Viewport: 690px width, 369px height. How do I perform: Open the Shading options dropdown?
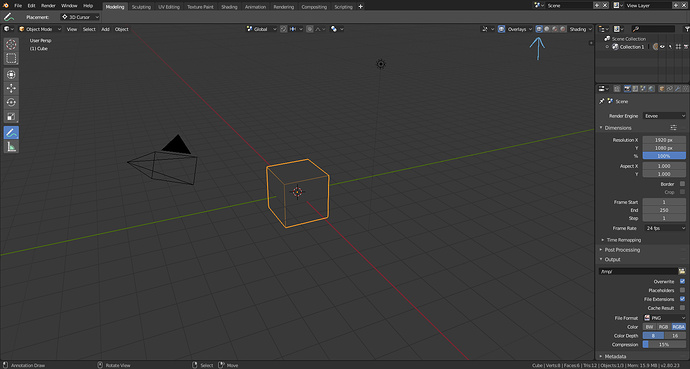(581, 29)
